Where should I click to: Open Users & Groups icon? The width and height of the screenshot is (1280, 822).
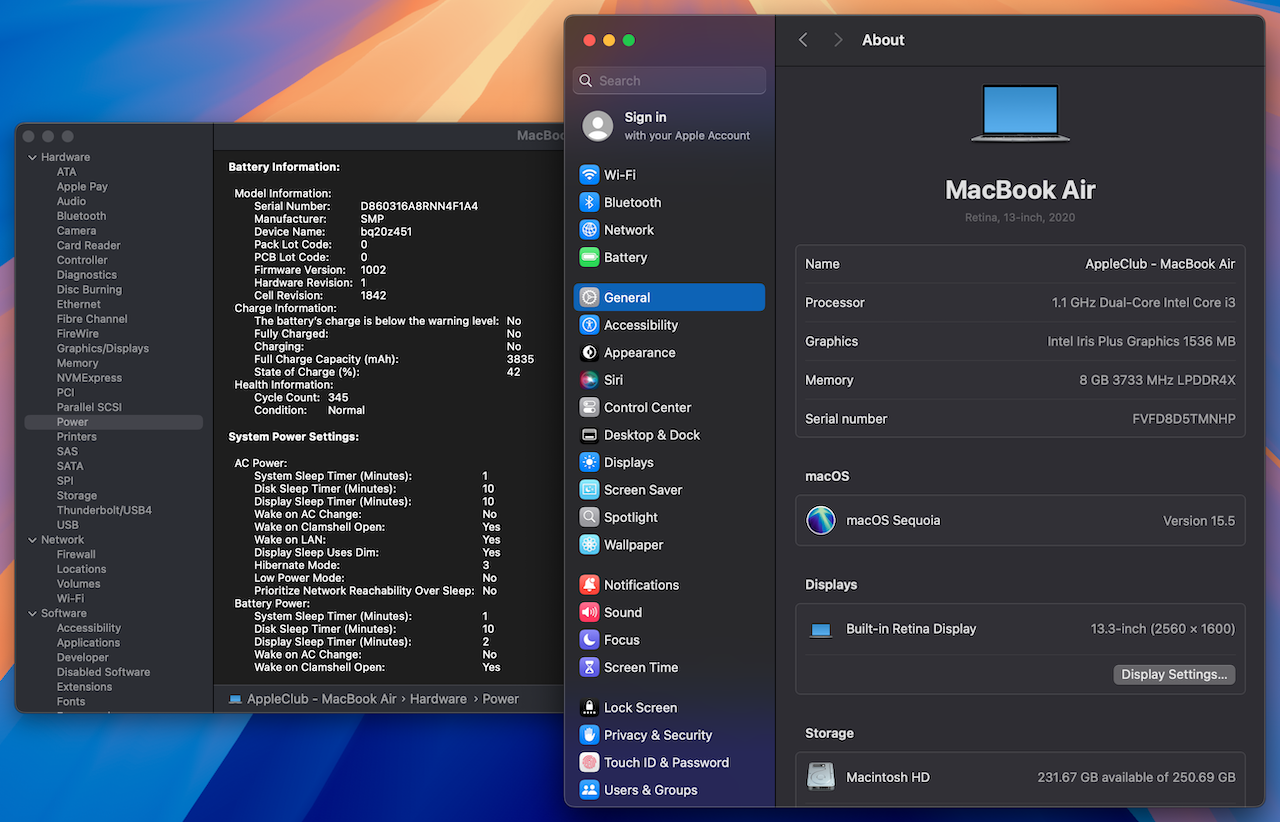tap(589, 790)
